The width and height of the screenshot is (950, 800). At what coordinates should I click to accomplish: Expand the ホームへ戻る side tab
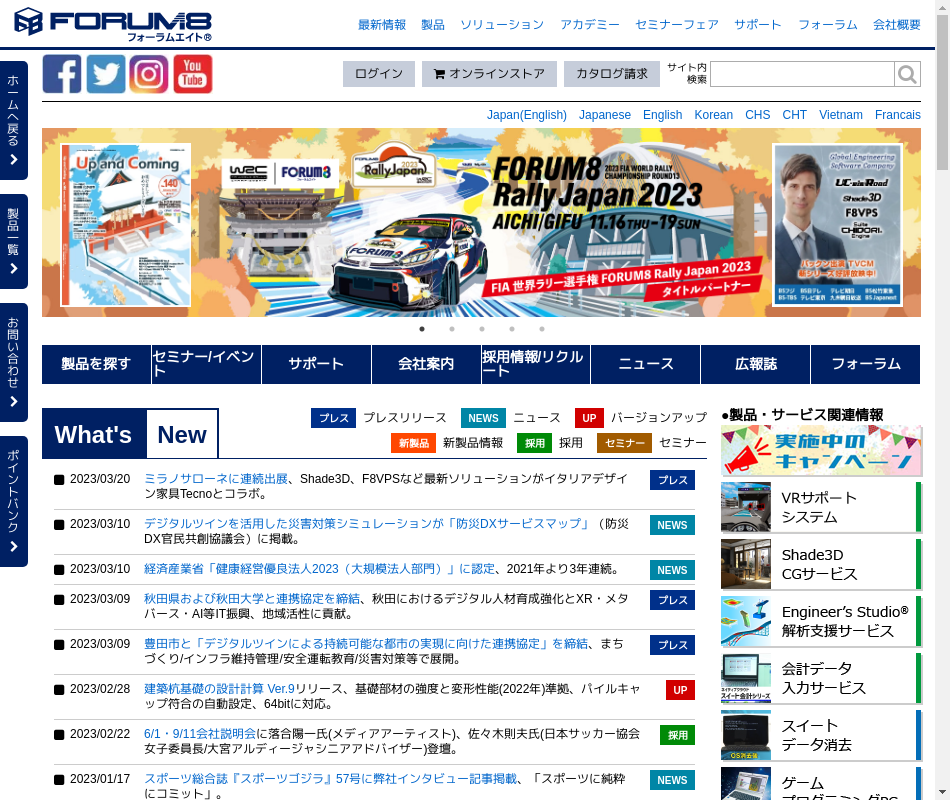(x=14, y=120)
